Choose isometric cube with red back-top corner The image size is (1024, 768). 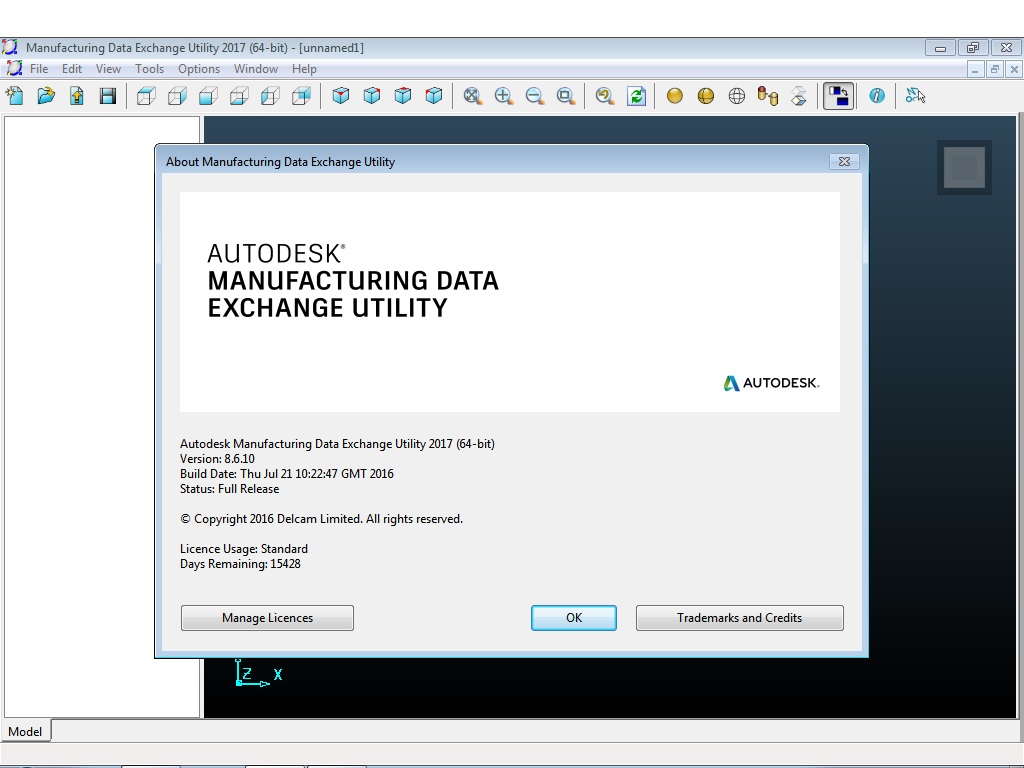(403, 96)
